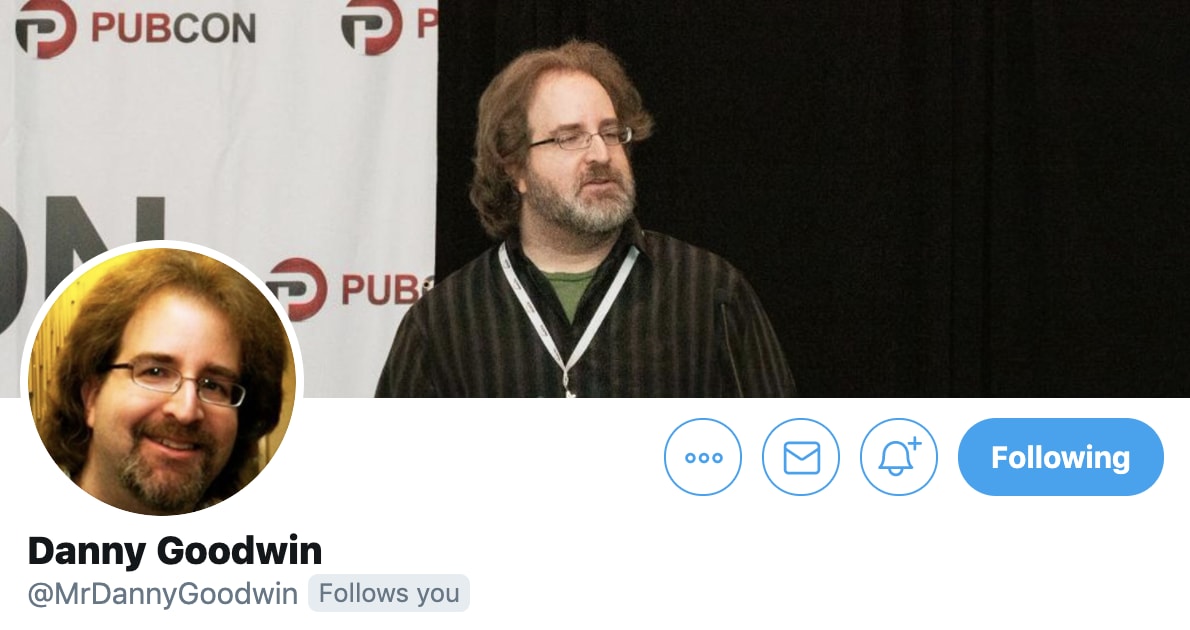Click the Danny Goodwin display name
The image size is (1190, 630).
[175, 551]
